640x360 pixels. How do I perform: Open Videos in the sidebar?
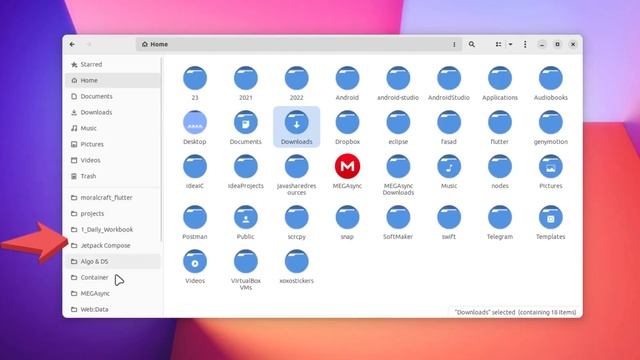point(113,160)
